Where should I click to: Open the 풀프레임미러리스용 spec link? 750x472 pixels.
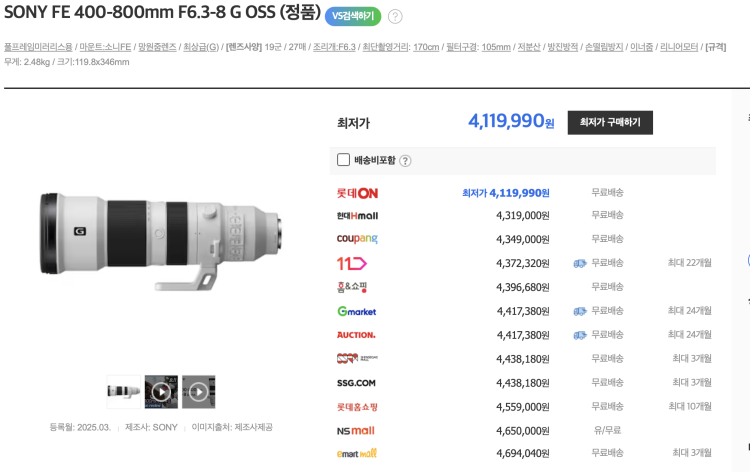tap(38, 47)
